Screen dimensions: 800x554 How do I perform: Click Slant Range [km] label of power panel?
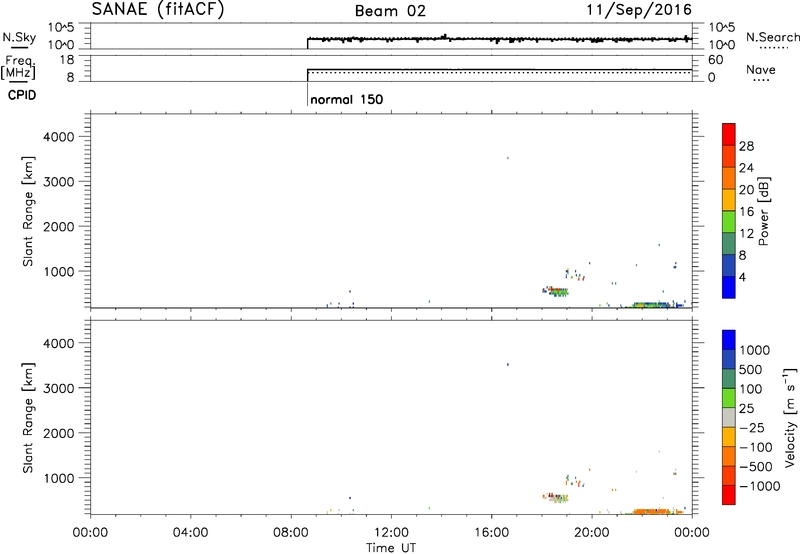(28, 212)
